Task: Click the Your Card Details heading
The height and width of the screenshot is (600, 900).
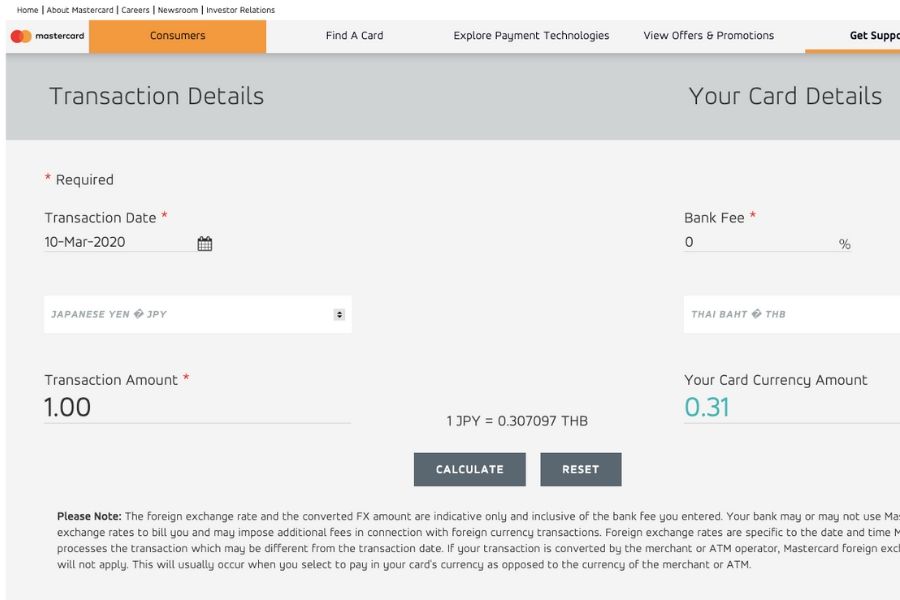Action: click(785, 96)
